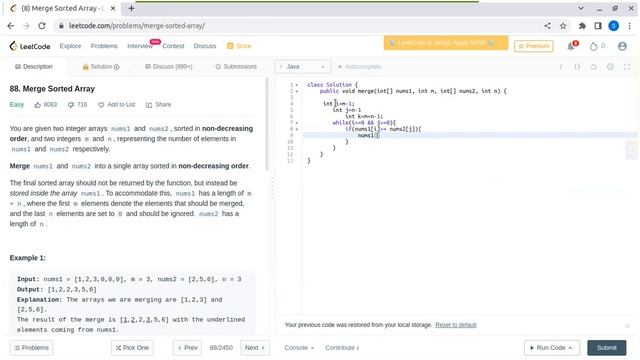Expand the Console panel
Image resolution: width=640 pixels, height=360 pixels.
[299, 348]
